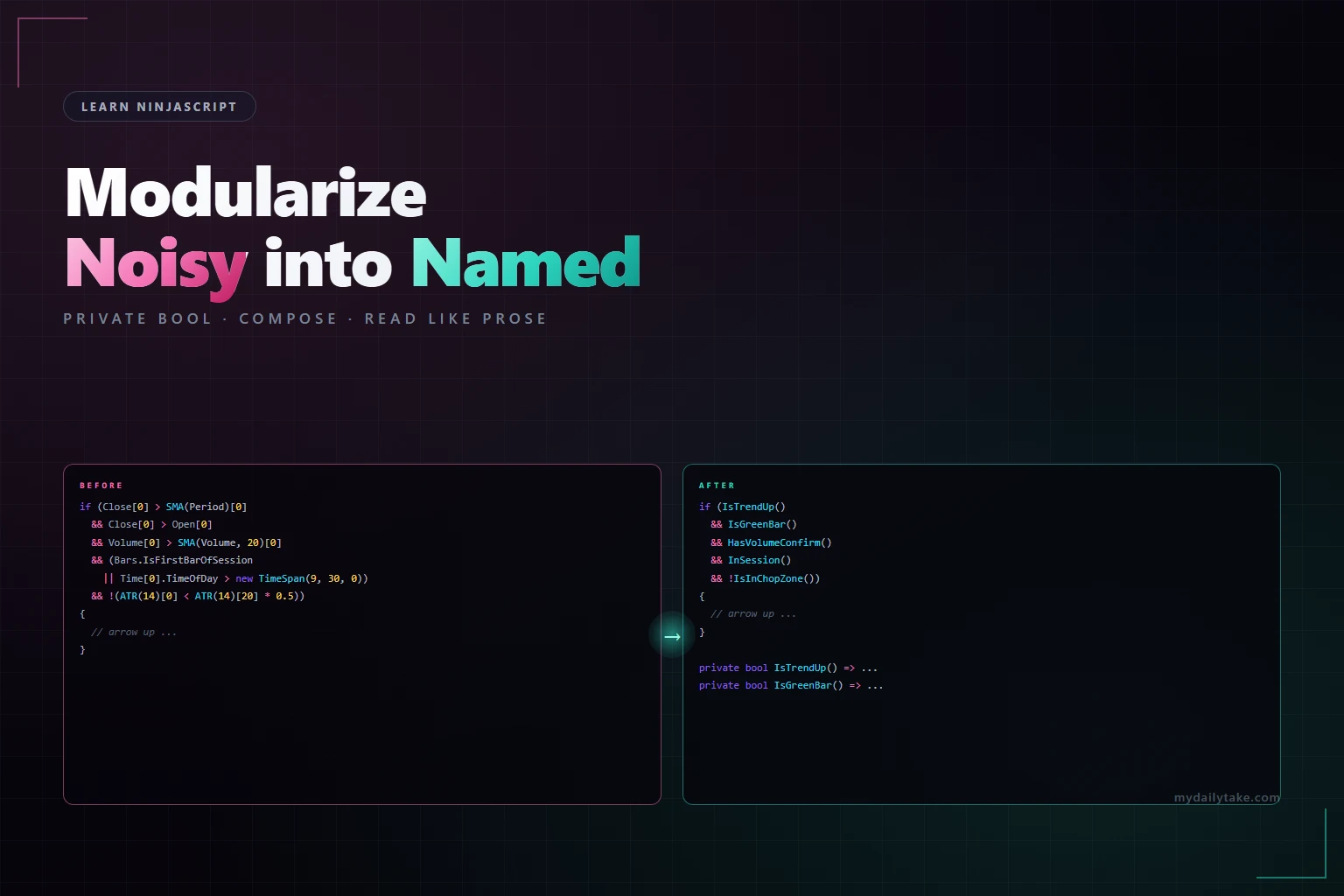Screen dimensions: 1344x896
Task: Click the teal word Named
Action: 526,262
